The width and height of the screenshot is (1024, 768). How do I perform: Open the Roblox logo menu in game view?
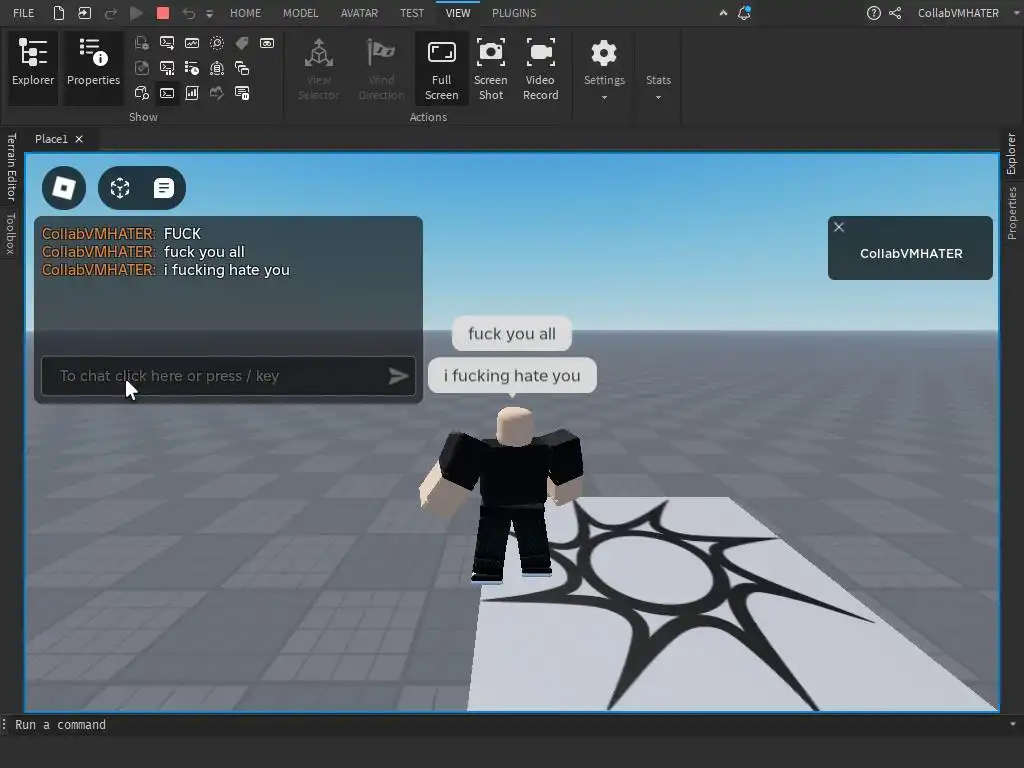64,188
